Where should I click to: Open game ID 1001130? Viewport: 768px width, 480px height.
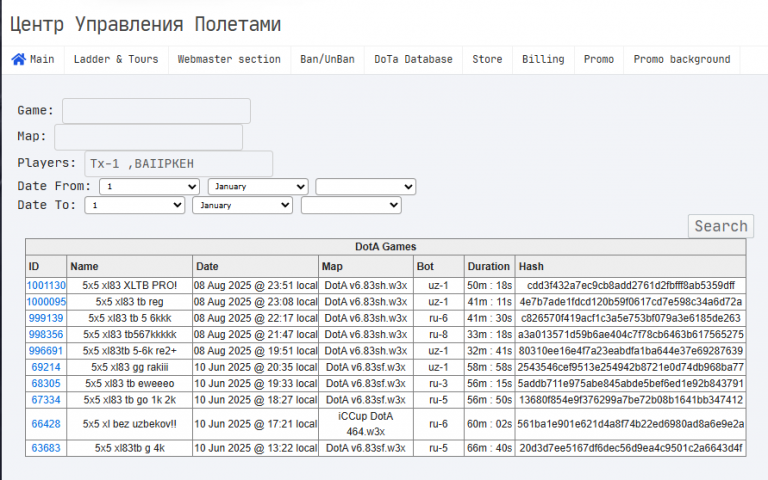point(46,286)
